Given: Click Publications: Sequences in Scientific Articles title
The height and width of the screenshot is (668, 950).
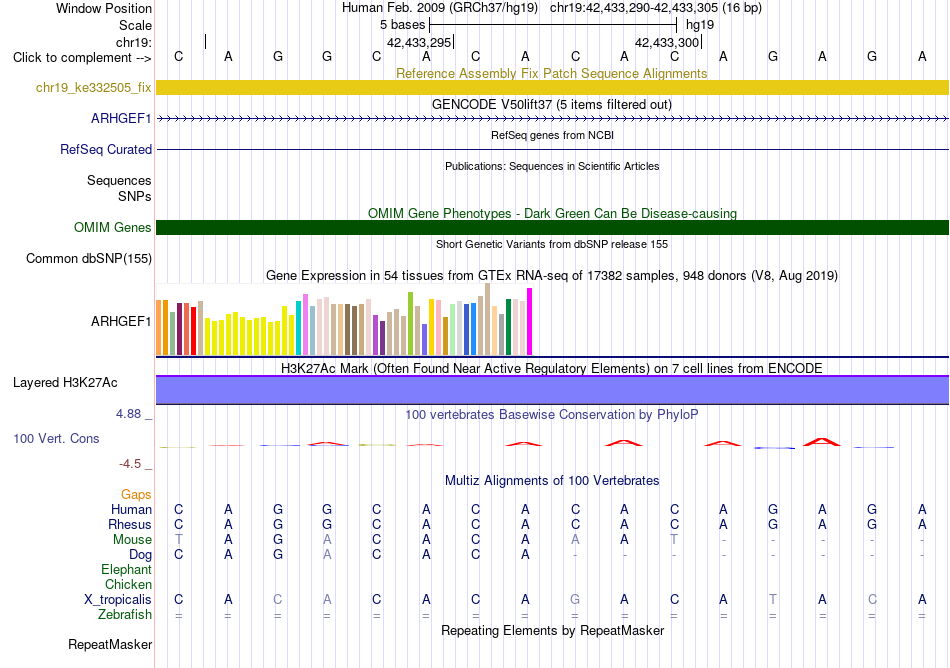Looking at the screenshot, I should point(552,166).
